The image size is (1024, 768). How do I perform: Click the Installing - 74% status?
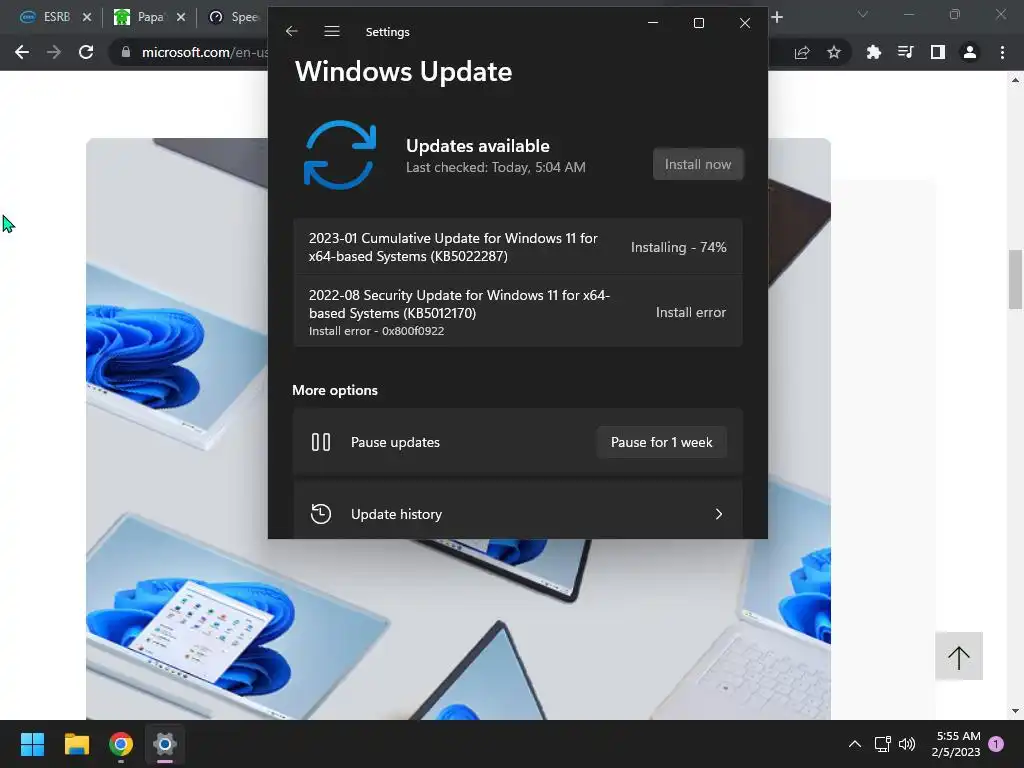pyautogui.click(x=679, y=248)
